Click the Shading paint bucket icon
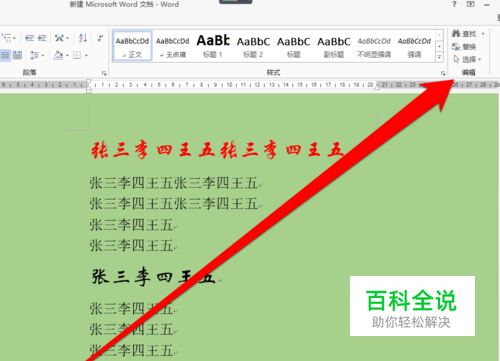 (x=58, y=55)
